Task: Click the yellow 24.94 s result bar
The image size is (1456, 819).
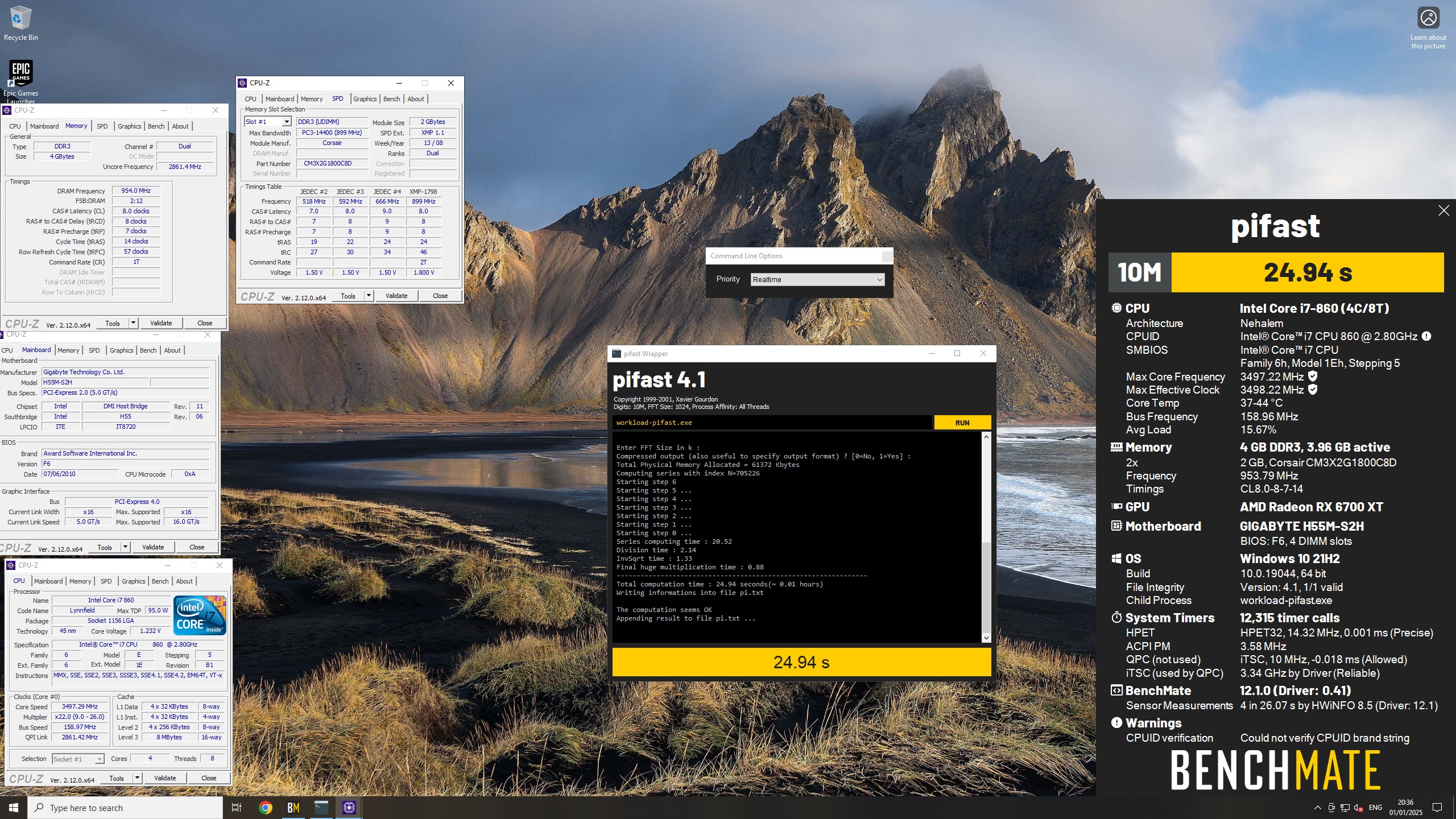Action: click(801, 662)
